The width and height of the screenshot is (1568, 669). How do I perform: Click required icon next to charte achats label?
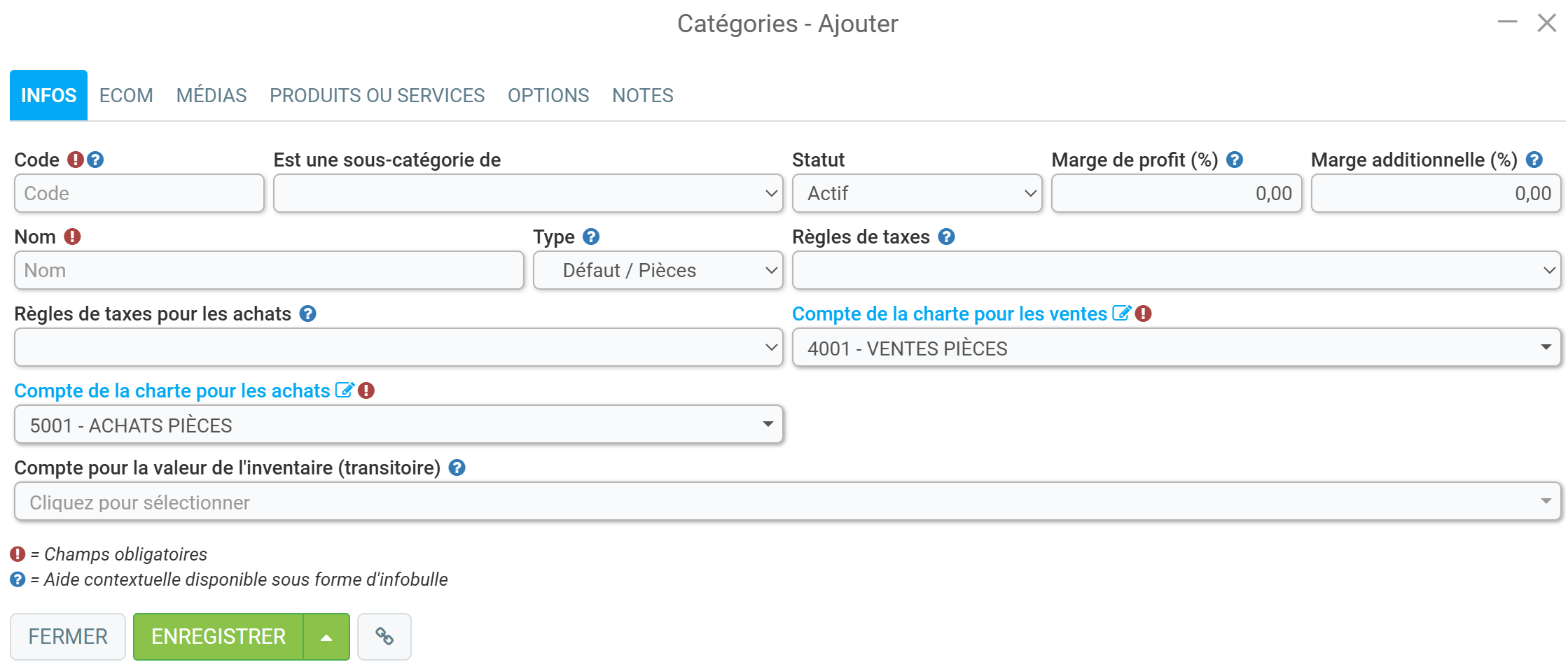point(366,390)
